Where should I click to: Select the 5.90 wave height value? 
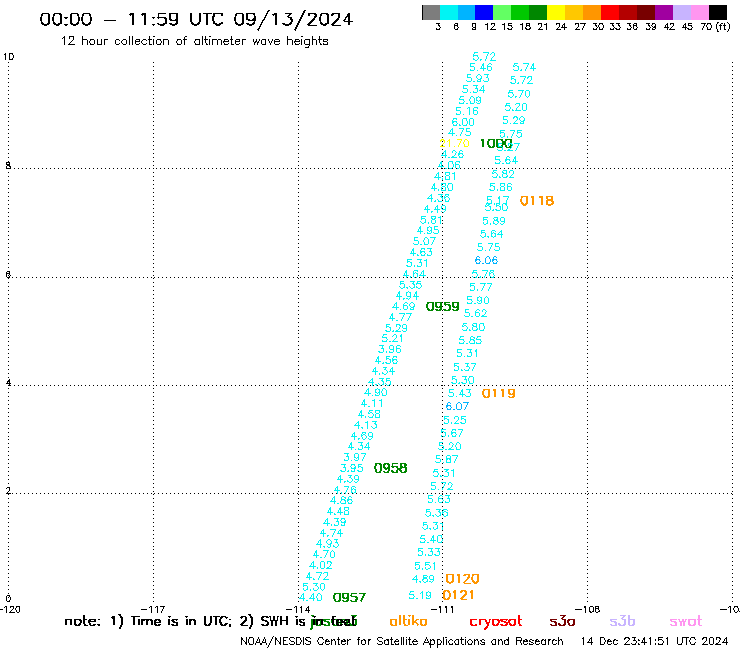tap(478, 300)
